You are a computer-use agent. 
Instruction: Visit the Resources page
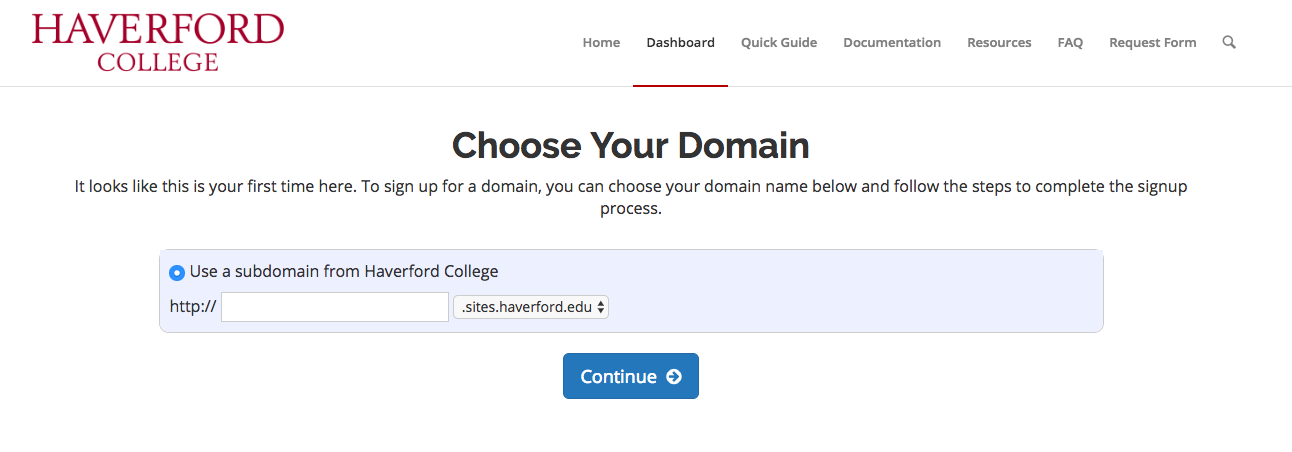coord(999,43)
